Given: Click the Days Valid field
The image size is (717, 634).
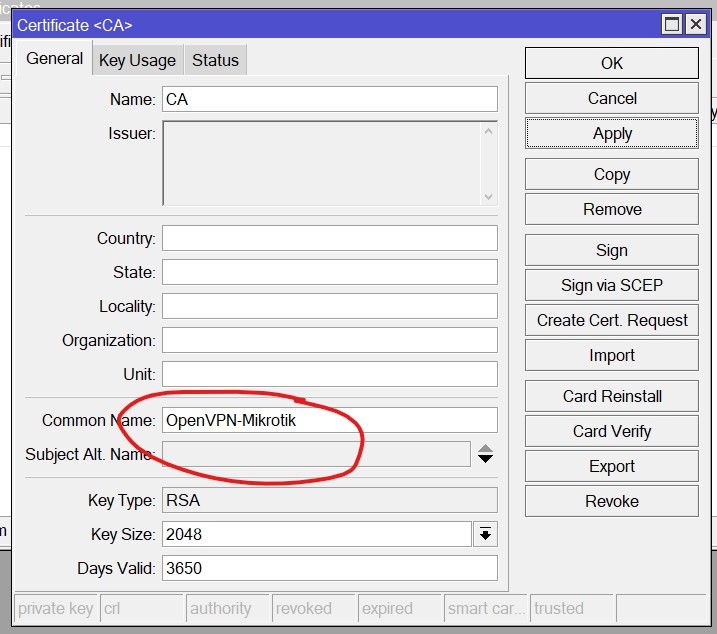Looking at the screenshot, I should [329, 568].
